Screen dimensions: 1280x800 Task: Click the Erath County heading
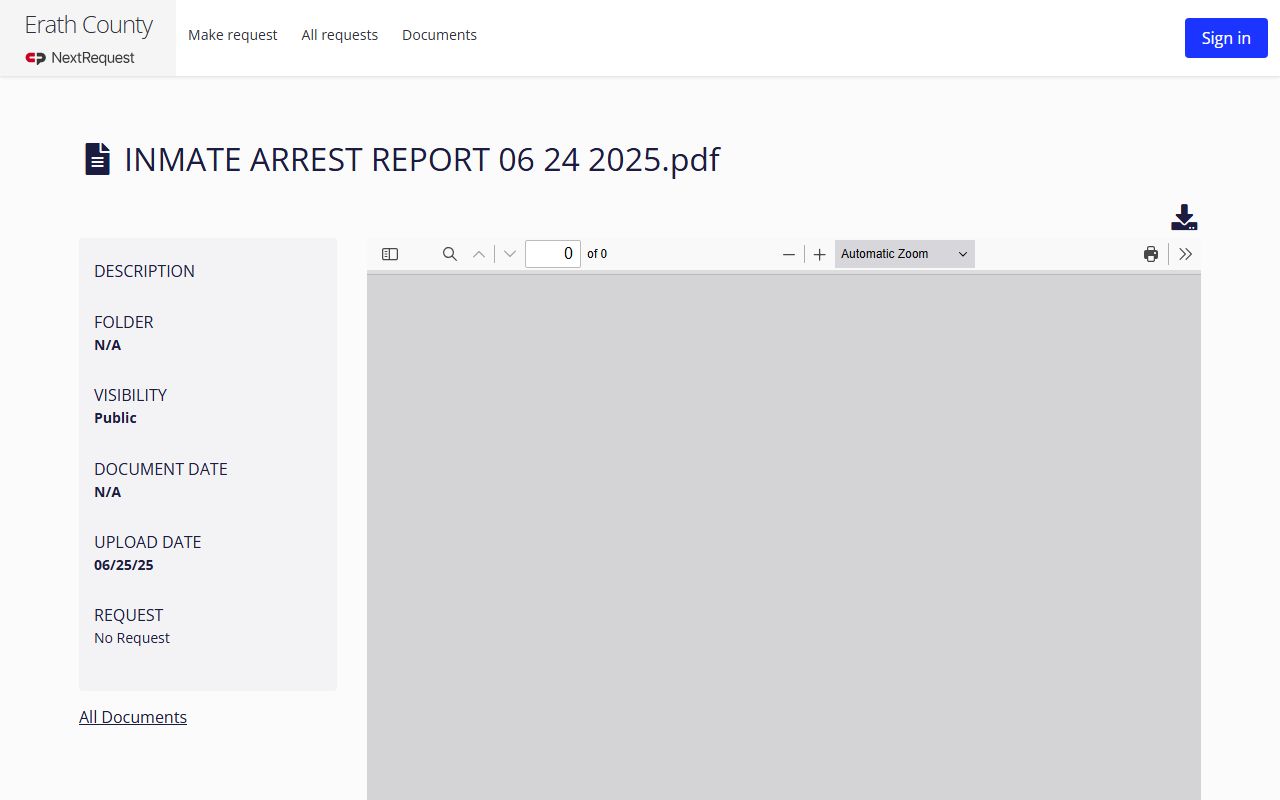point(89,25)
